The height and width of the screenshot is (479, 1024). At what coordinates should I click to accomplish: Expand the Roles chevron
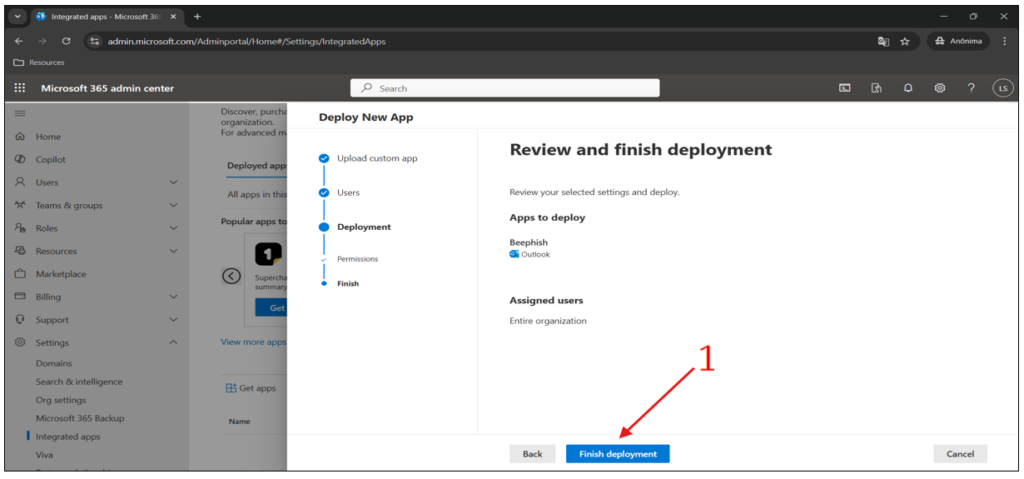[174, 228]
